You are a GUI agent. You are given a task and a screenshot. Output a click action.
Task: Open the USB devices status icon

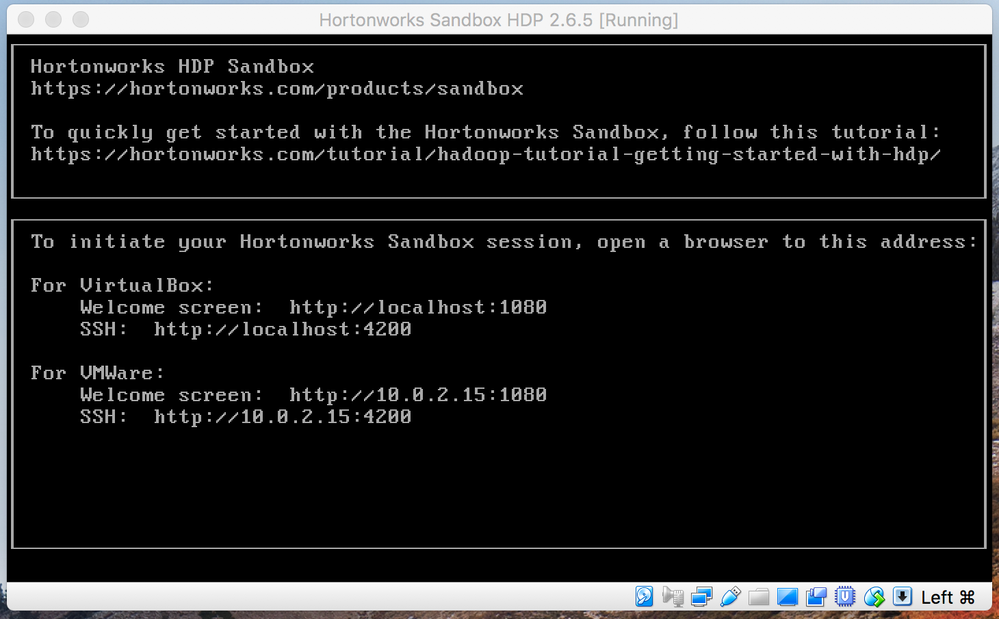pyautogui.click(x=730, y=597)
